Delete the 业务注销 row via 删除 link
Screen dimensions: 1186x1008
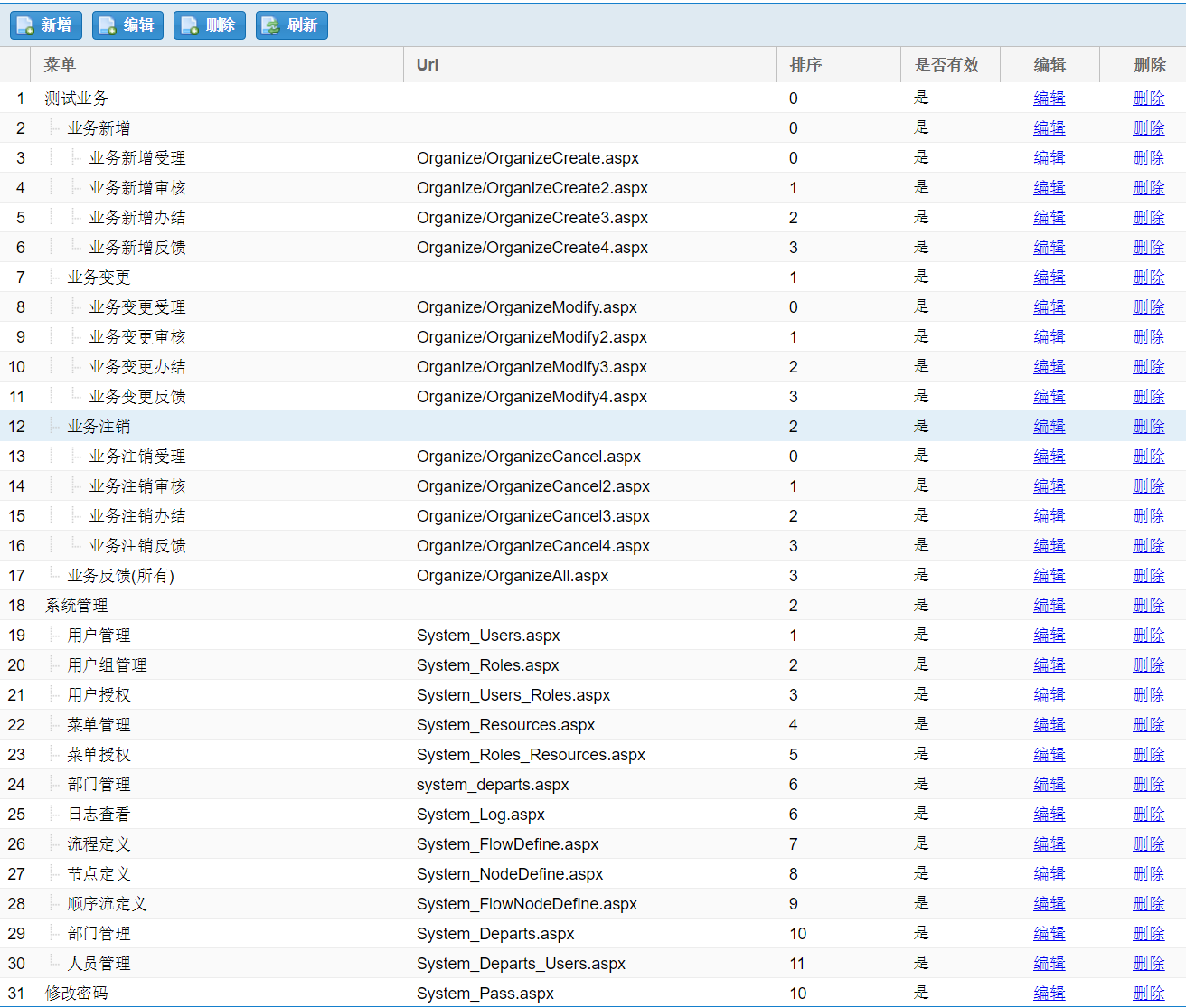click(1149, 427)
